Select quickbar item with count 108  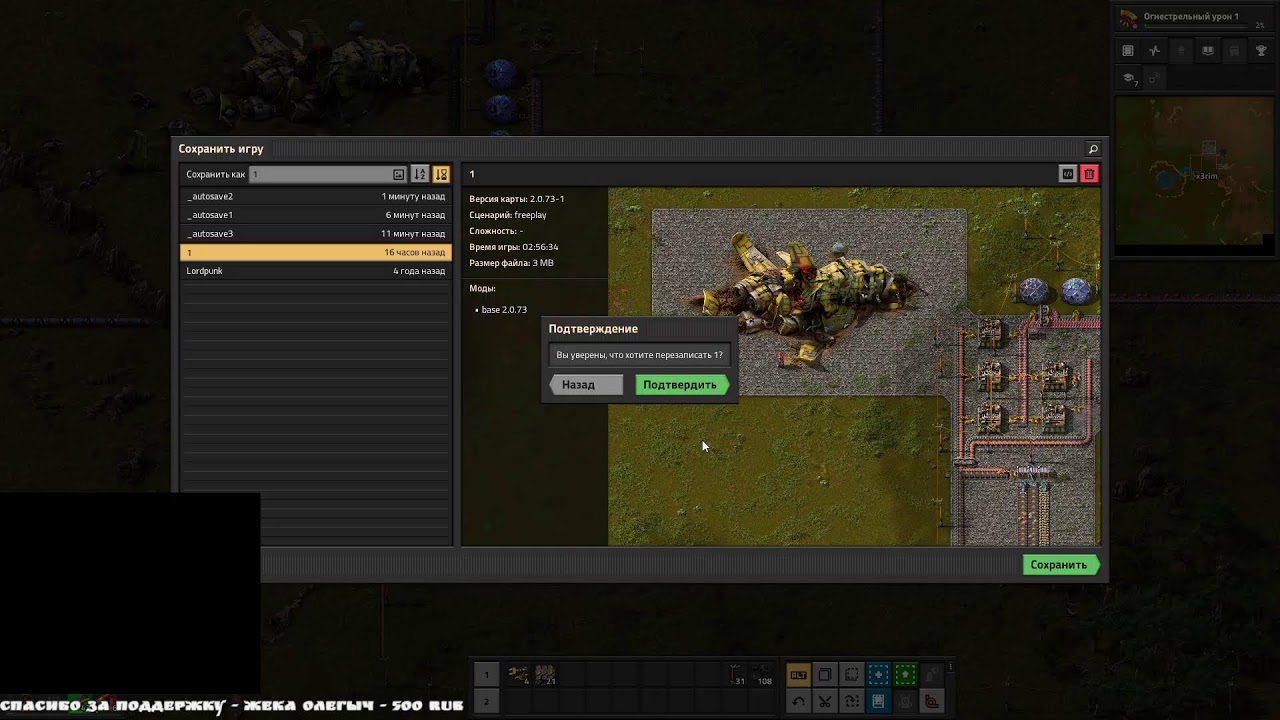pyautogui.click(x=764, y=675)
